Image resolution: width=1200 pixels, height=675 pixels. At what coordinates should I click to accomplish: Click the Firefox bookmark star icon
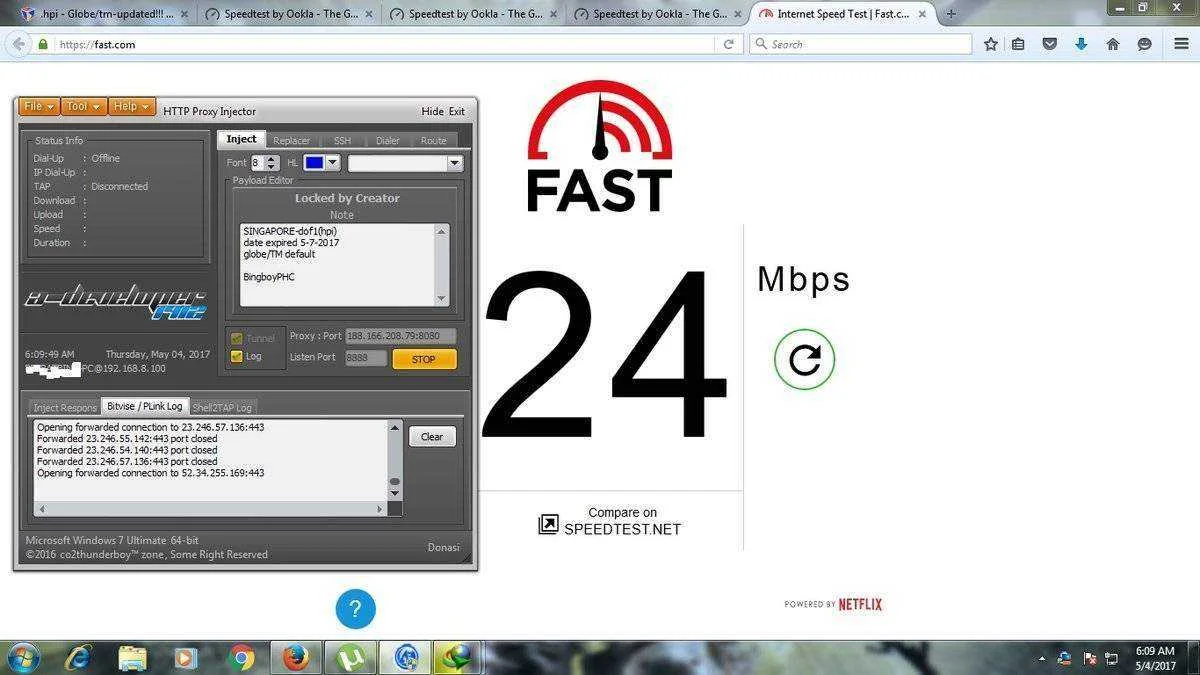click(x=990, y=44)
